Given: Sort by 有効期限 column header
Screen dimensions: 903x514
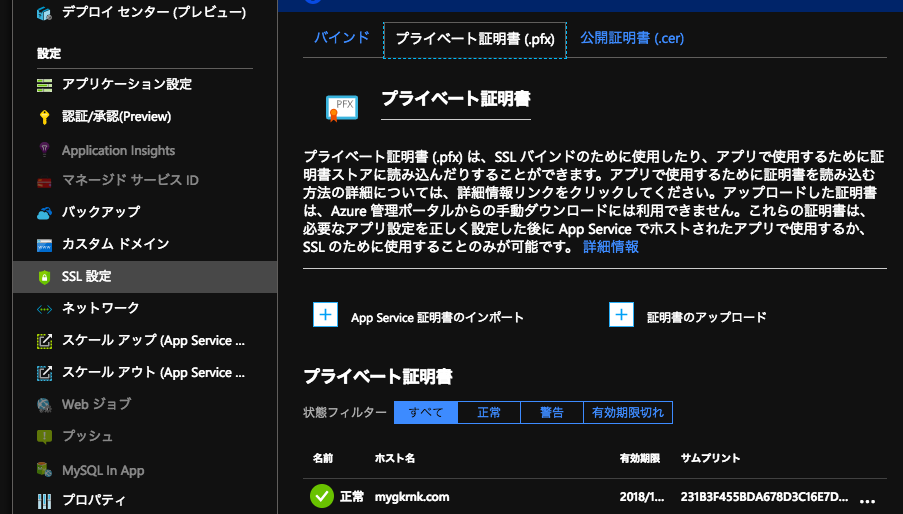Looking at the screenshot, I should [639, 458].
